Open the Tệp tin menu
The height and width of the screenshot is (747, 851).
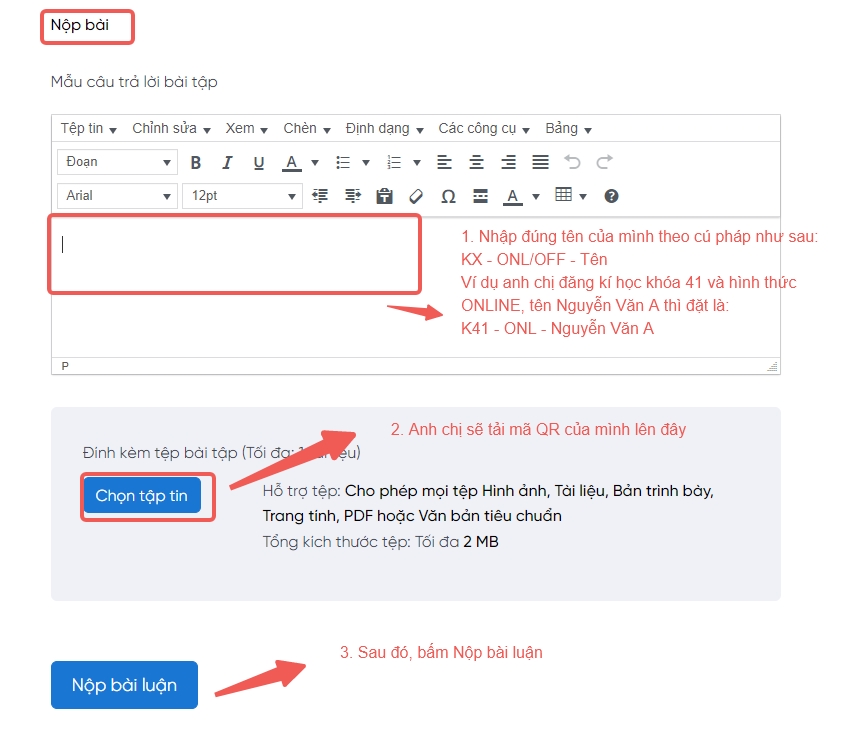[88, 129]
